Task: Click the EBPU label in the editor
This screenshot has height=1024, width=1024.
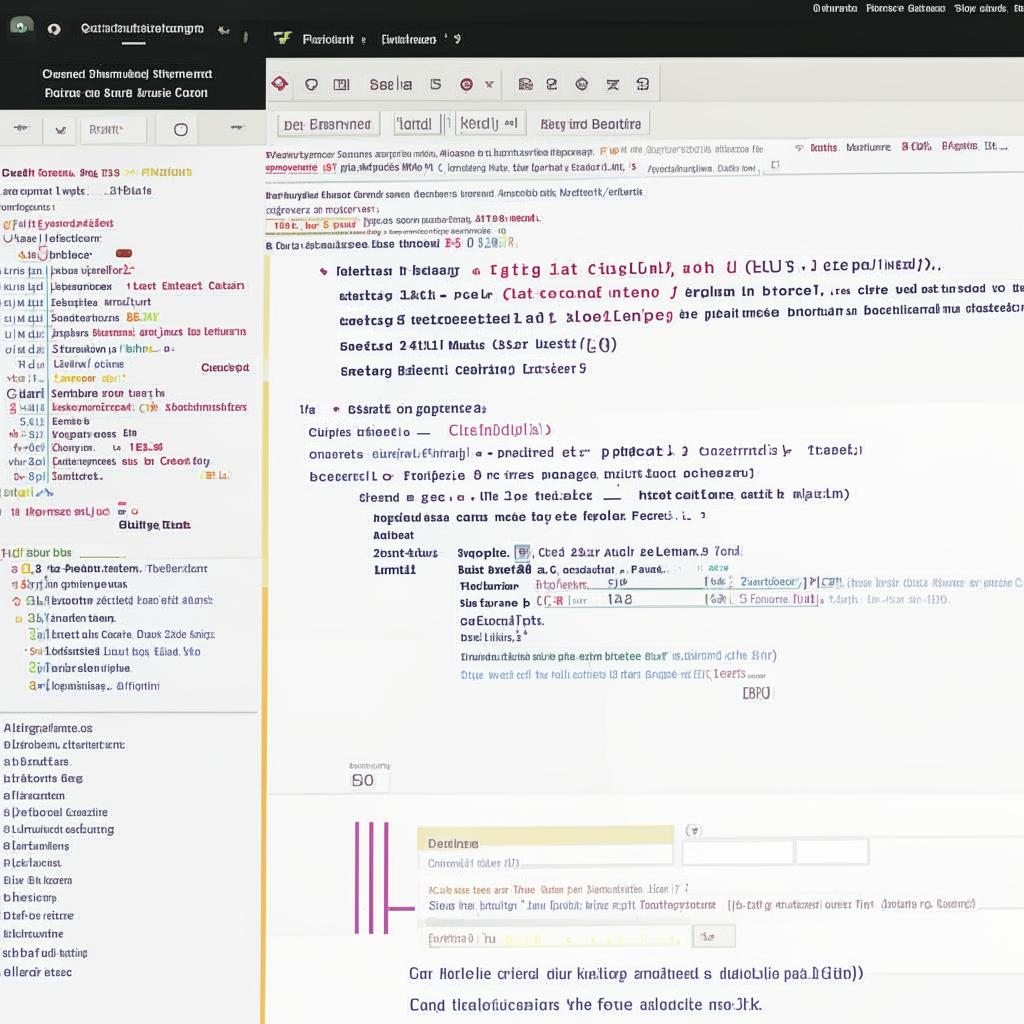Action: click(x=756, y=693)
